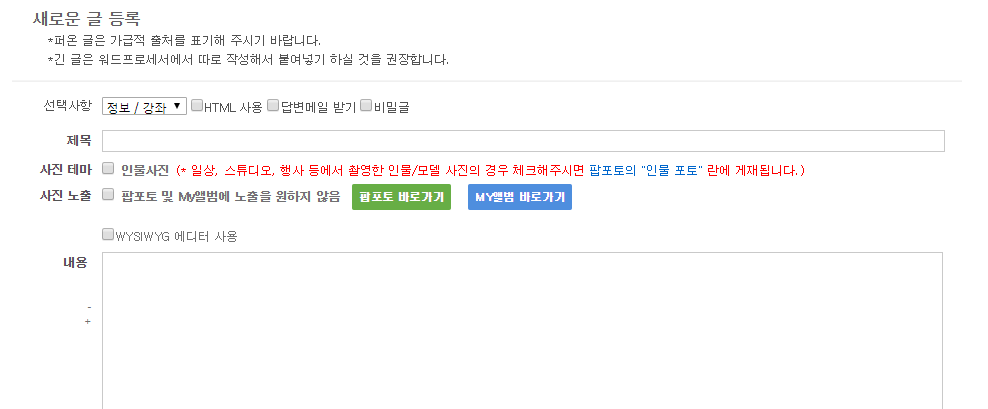This screenshot has width=988, height=409.
Task: Enable the WYSIWYG 에디터 사용 checkbox
Action: coord(108,235)
